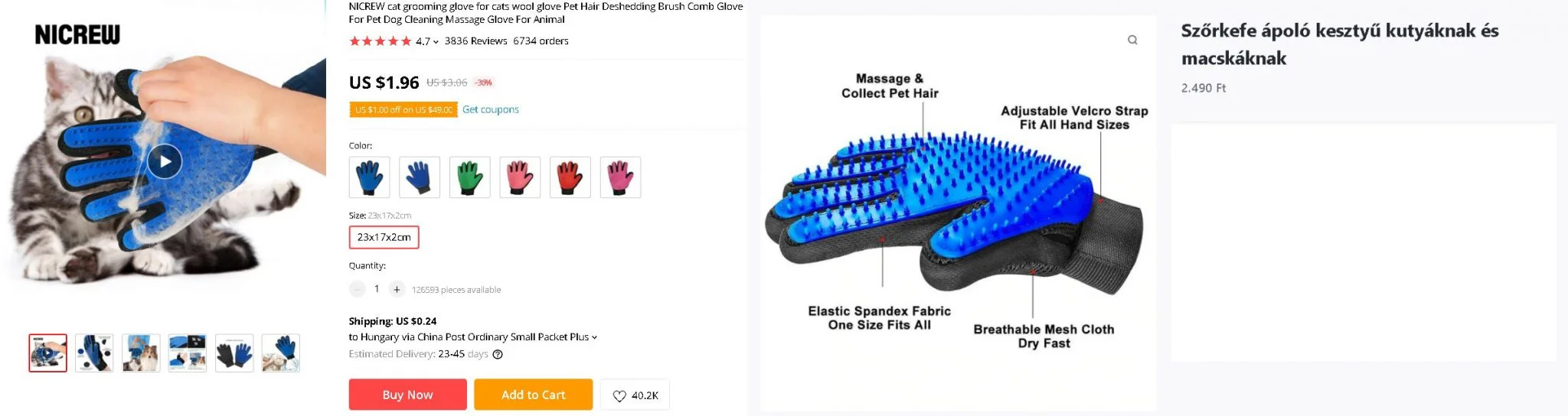Open the black and blue gloves thumbnail

point(234,353)
